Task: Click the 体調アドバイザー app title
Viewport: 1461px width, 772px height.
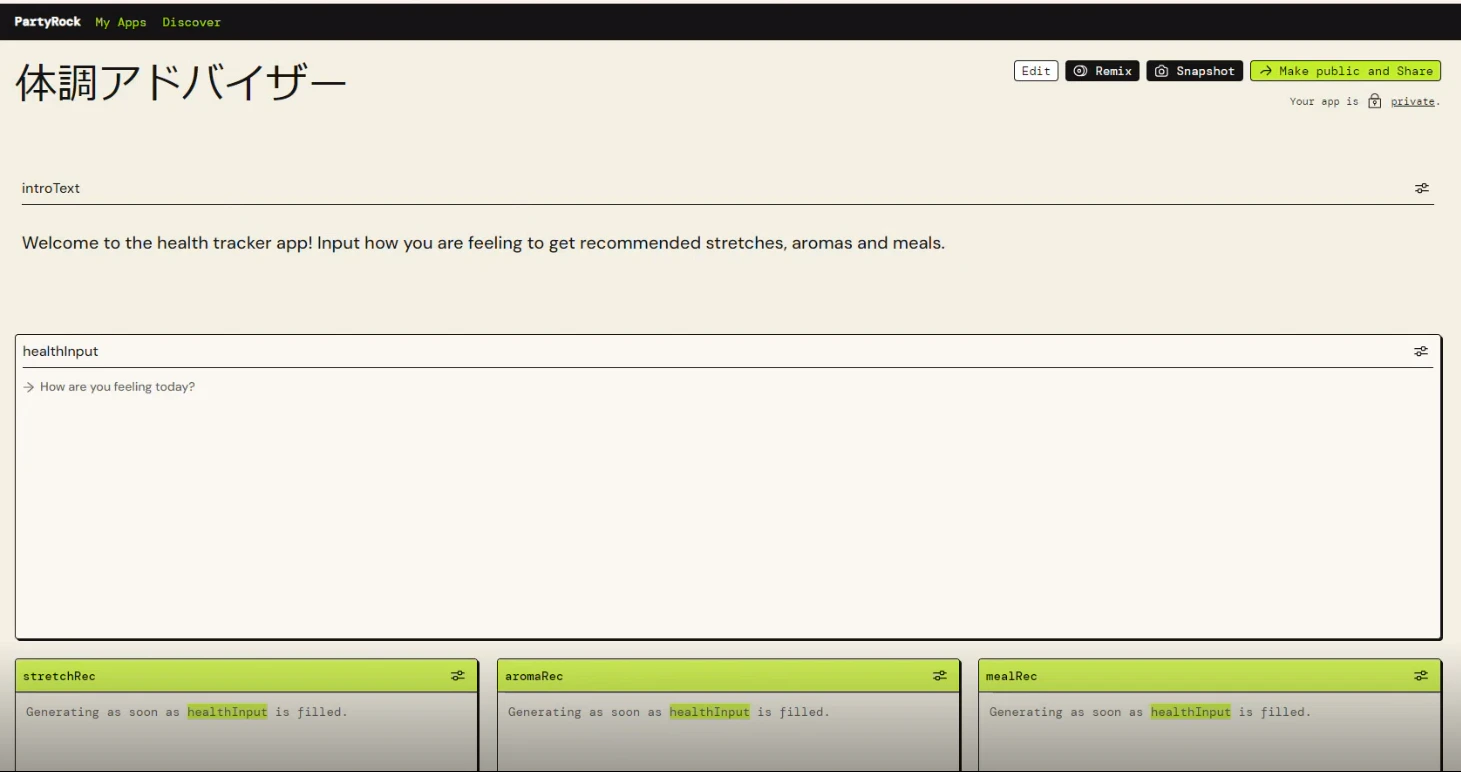Action: click(x=181, y=84)
